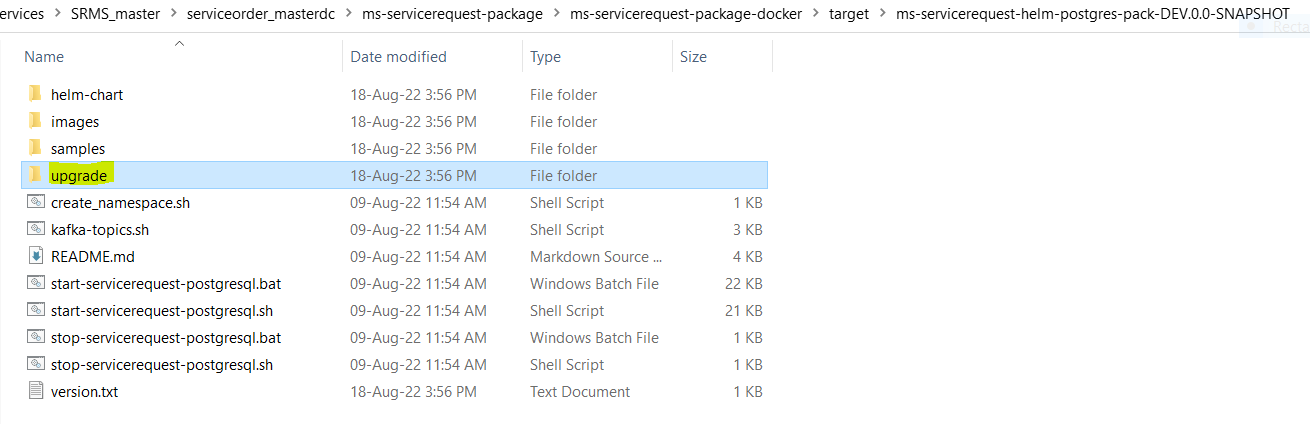Viewport: 1310px width, 424px height.
Task: Click the helm-chart folder icon
Action: pos(35,94)
